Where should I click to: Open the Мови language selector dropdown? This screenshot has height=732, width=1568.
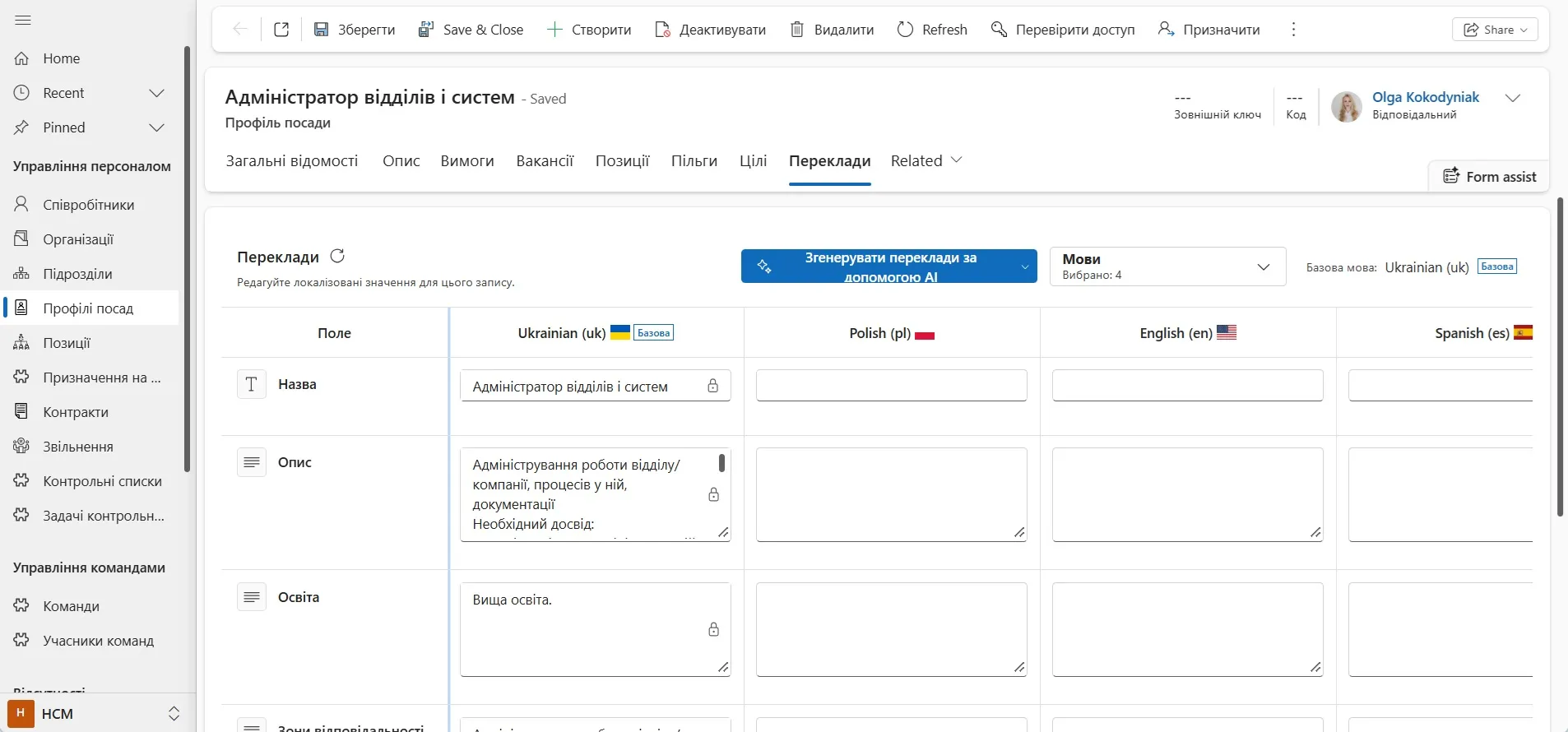(x=1167, y=266)
